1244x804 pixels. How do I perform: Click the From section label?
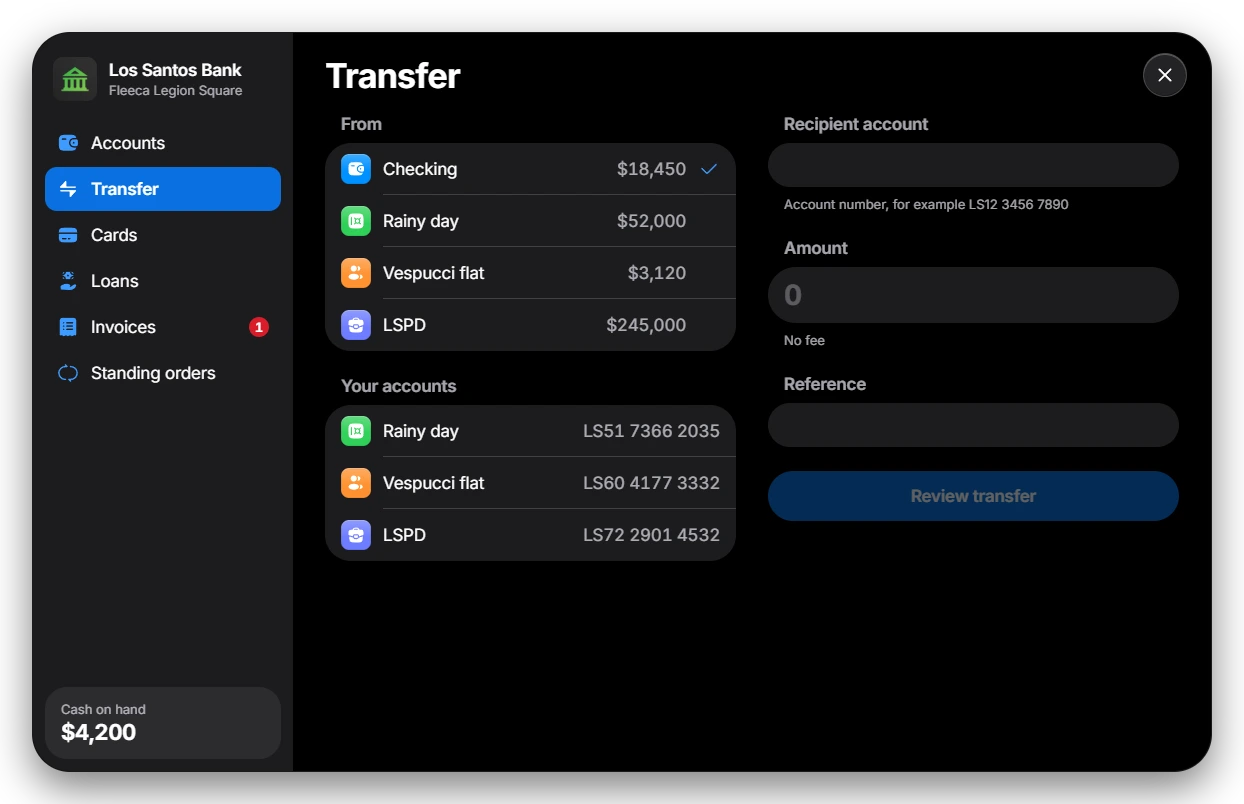(x=361, y=124)
